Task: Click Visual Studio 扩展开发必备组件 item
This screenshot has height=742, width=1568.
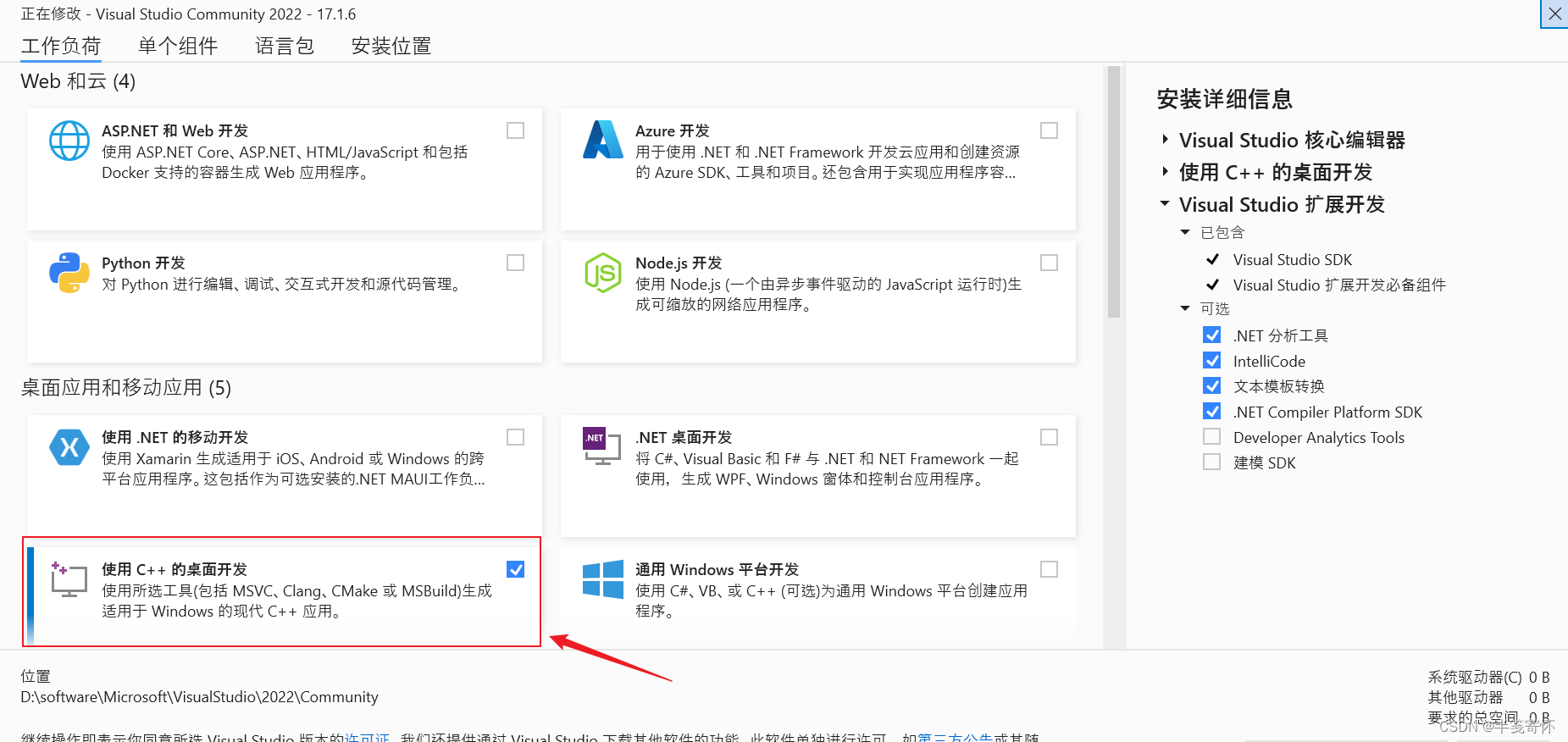Action: [1339, 285]
